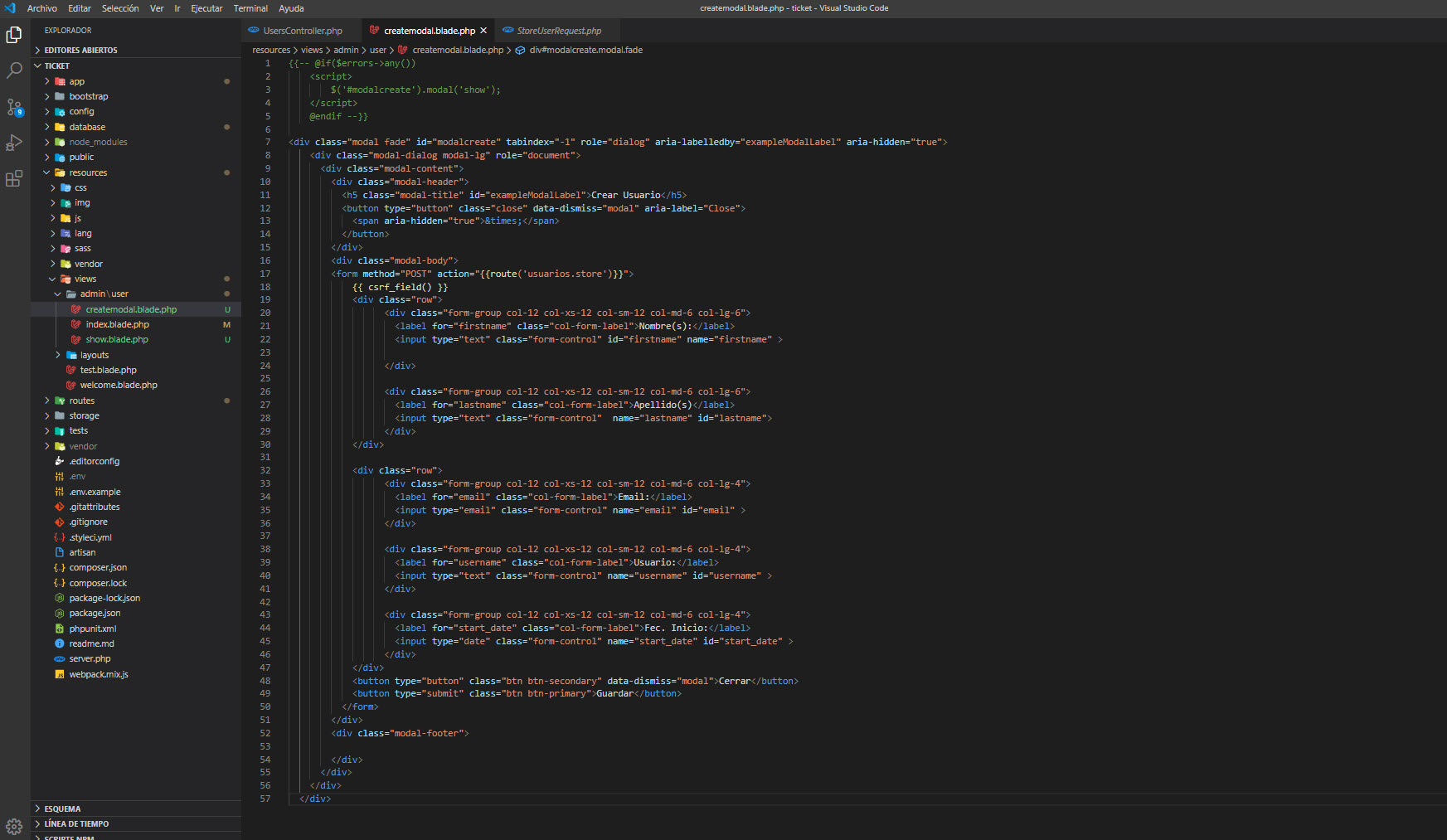Open the Archivo menu

42,8
